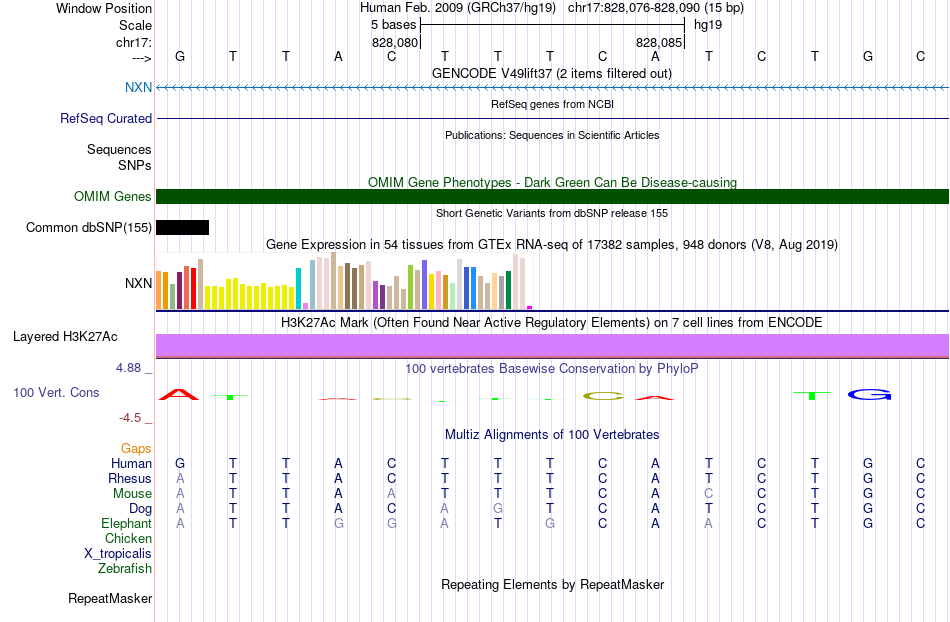Click the hg19 label right of scale bar
The width and height of the screenshot is (950, 622).
[708, 25]
